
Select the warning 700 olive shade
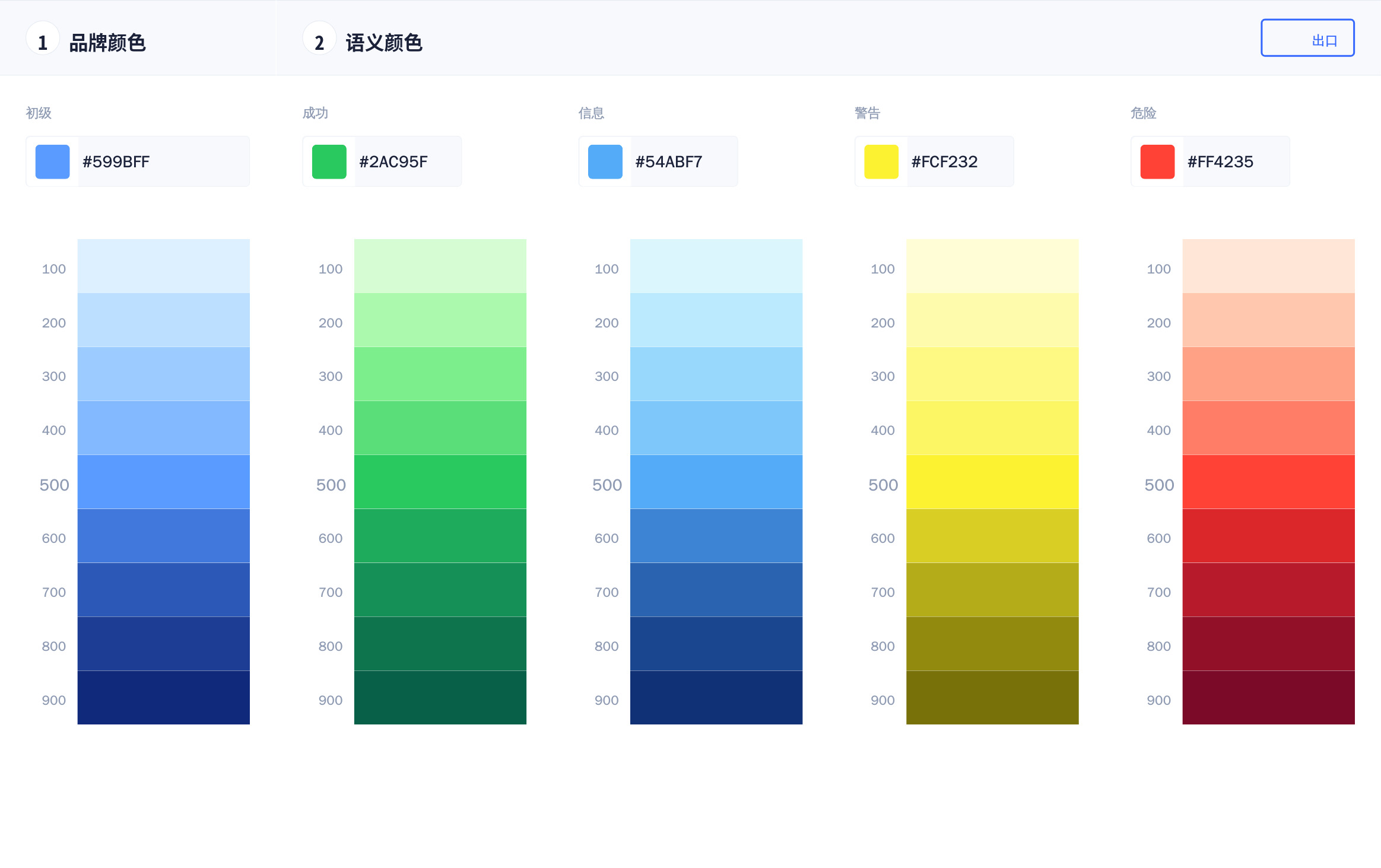992,589
